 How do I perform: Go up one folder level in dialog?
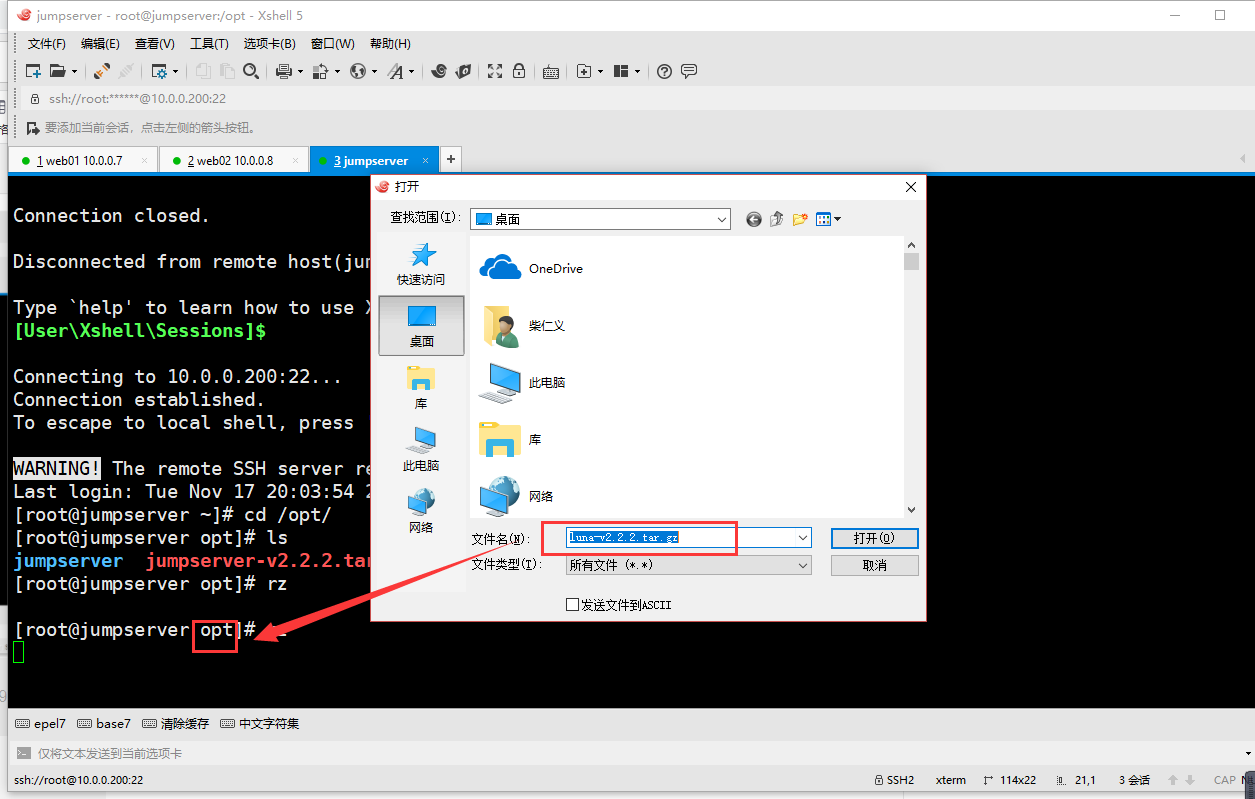click(777, 219)
